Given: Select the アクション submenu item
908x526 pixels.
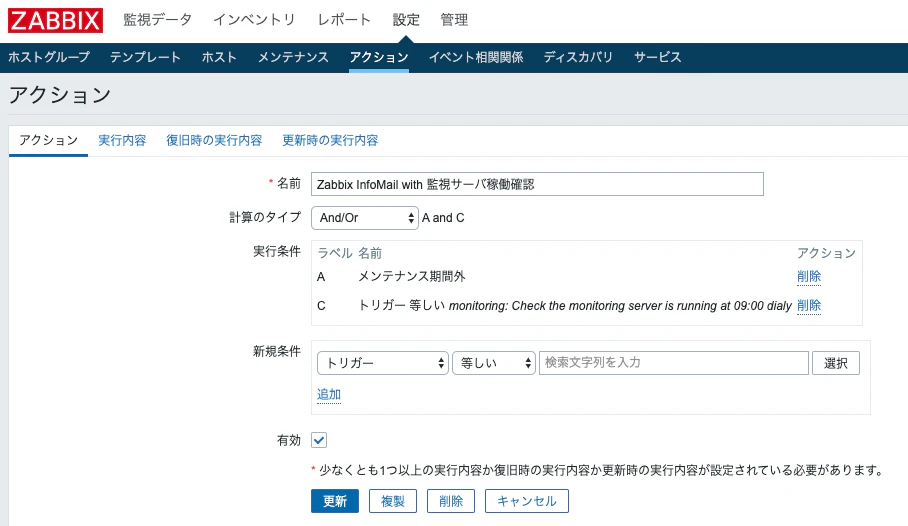Looking at the screenshot, I should pyautogui.click(x=379, y=57).
